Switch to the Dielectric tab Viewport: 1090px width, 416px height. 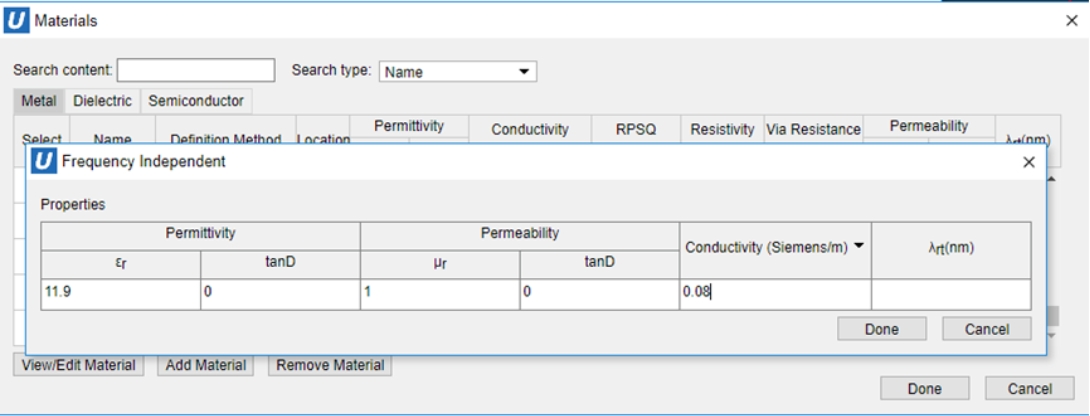click(x=102, y=101)
